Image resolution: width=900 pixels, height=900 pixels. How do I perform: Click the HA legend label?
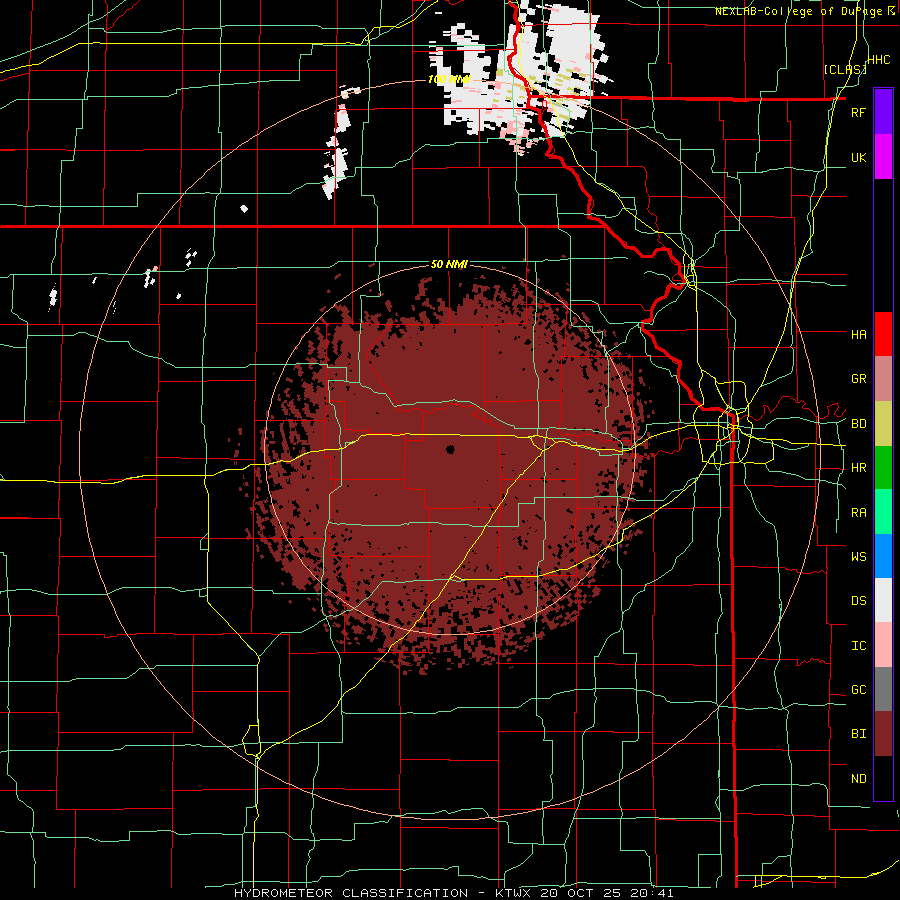click(x=858, y=334)
